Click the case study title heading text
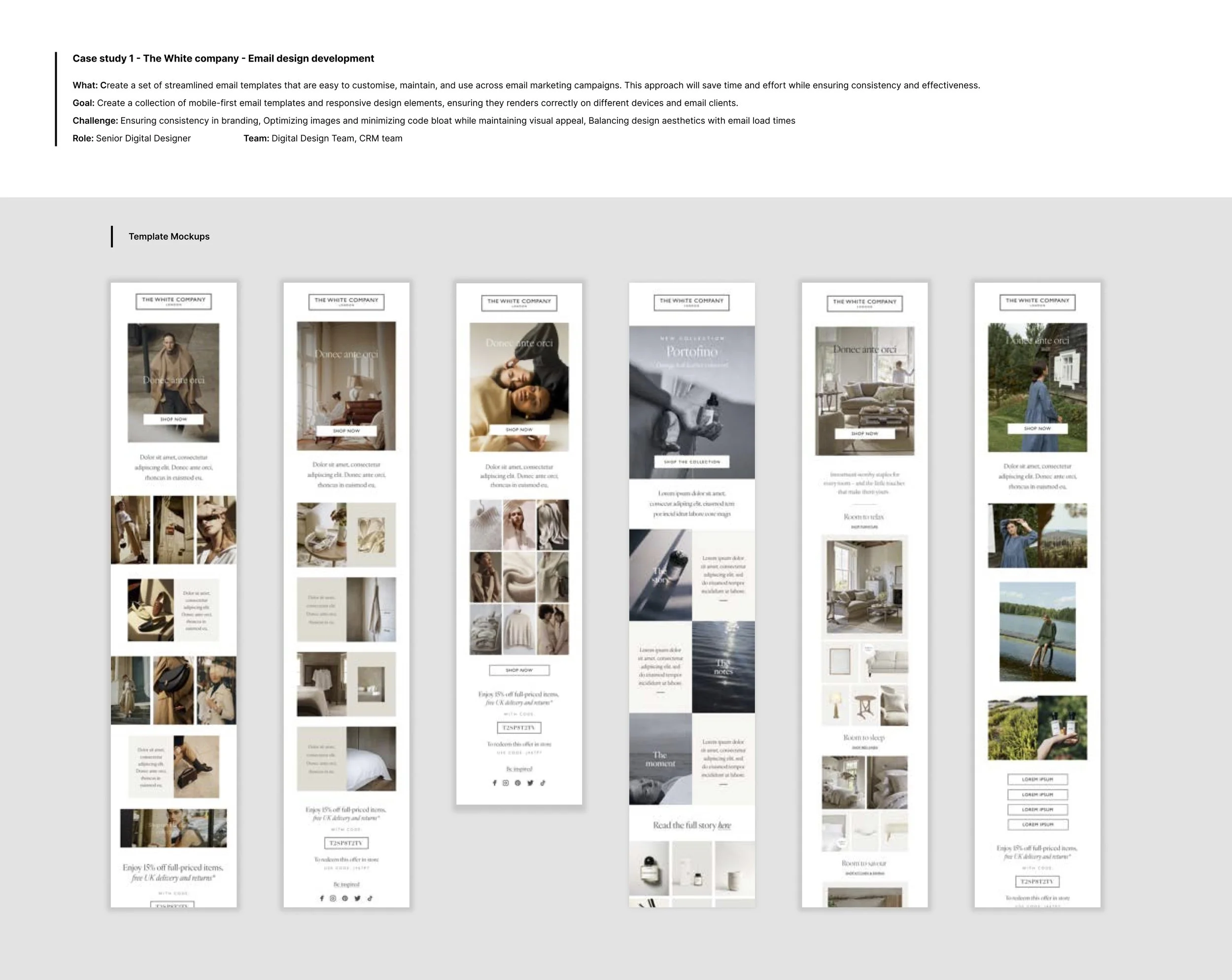Image resolution: width=1232 pixels, height=980 pixels. click(x=223, y=58)
